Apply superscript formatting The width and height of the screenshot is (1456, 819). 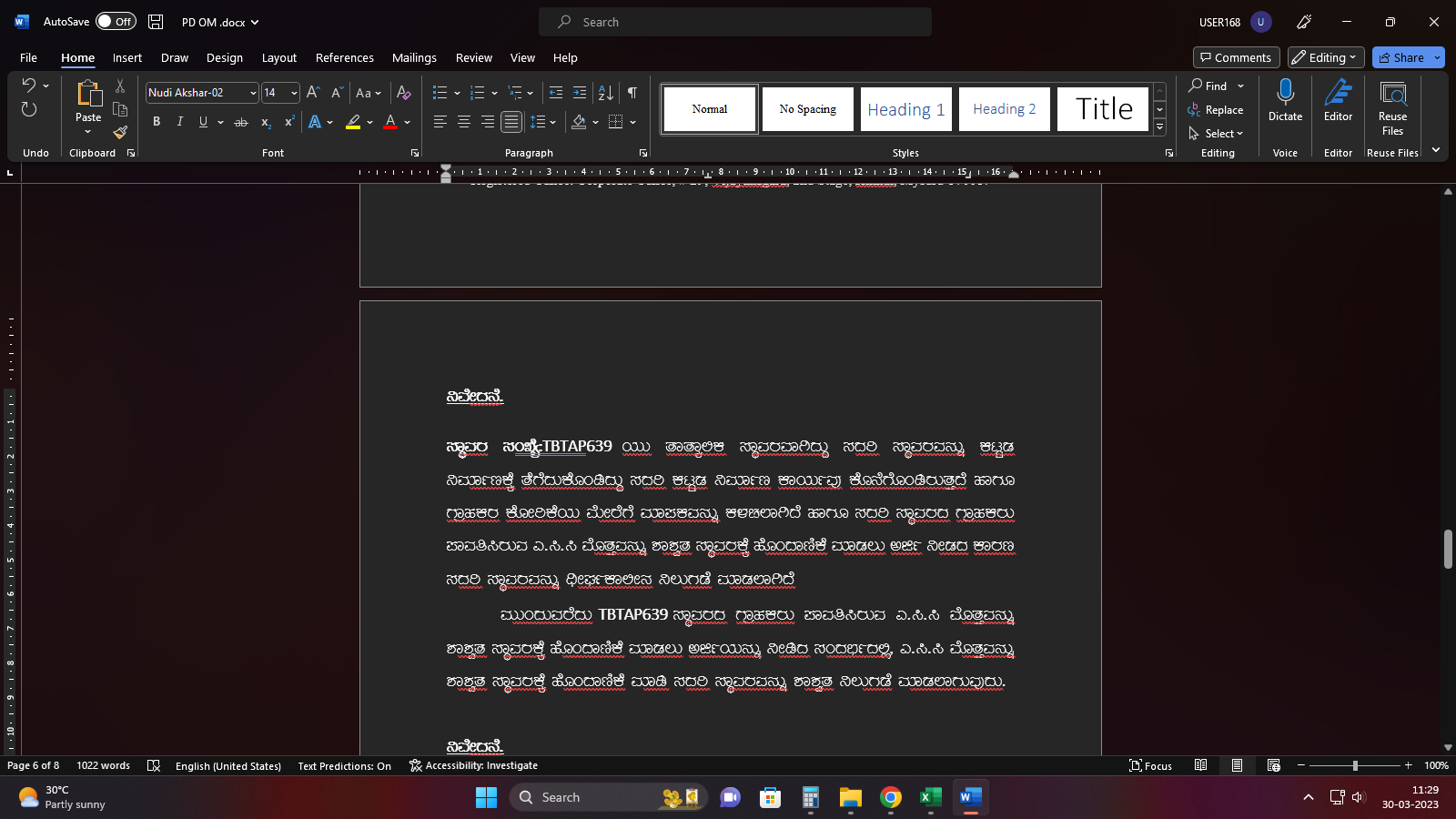coord(289,122)
